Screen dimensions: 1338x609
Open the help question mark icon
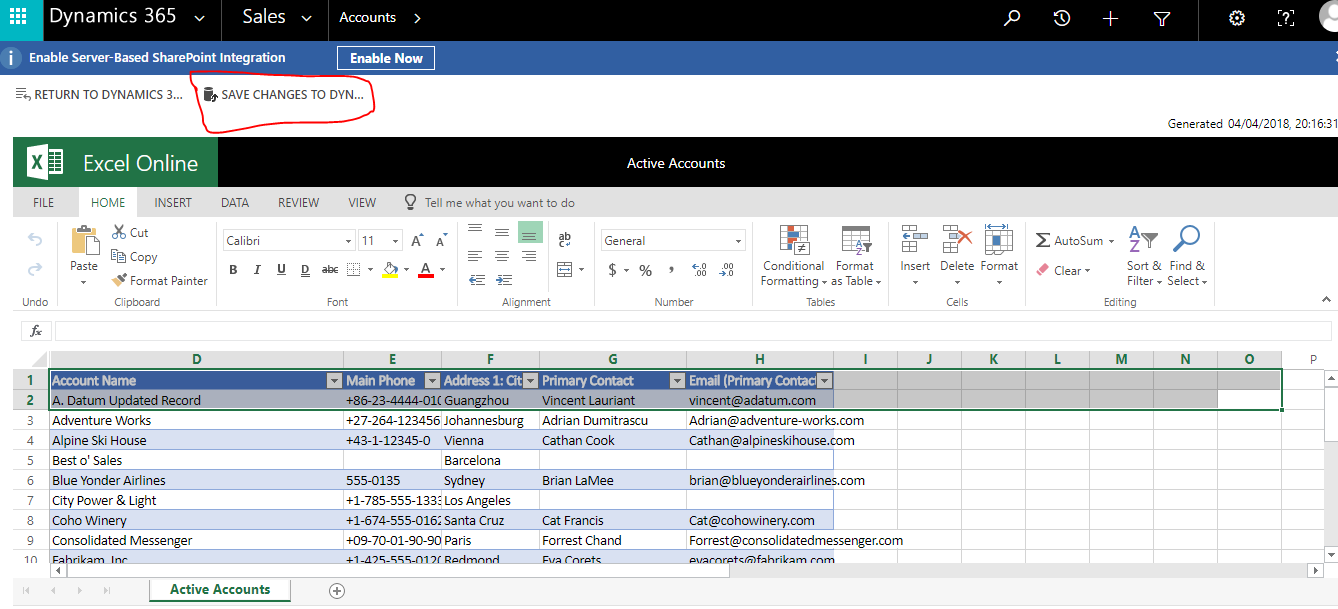click(1287, 18)
